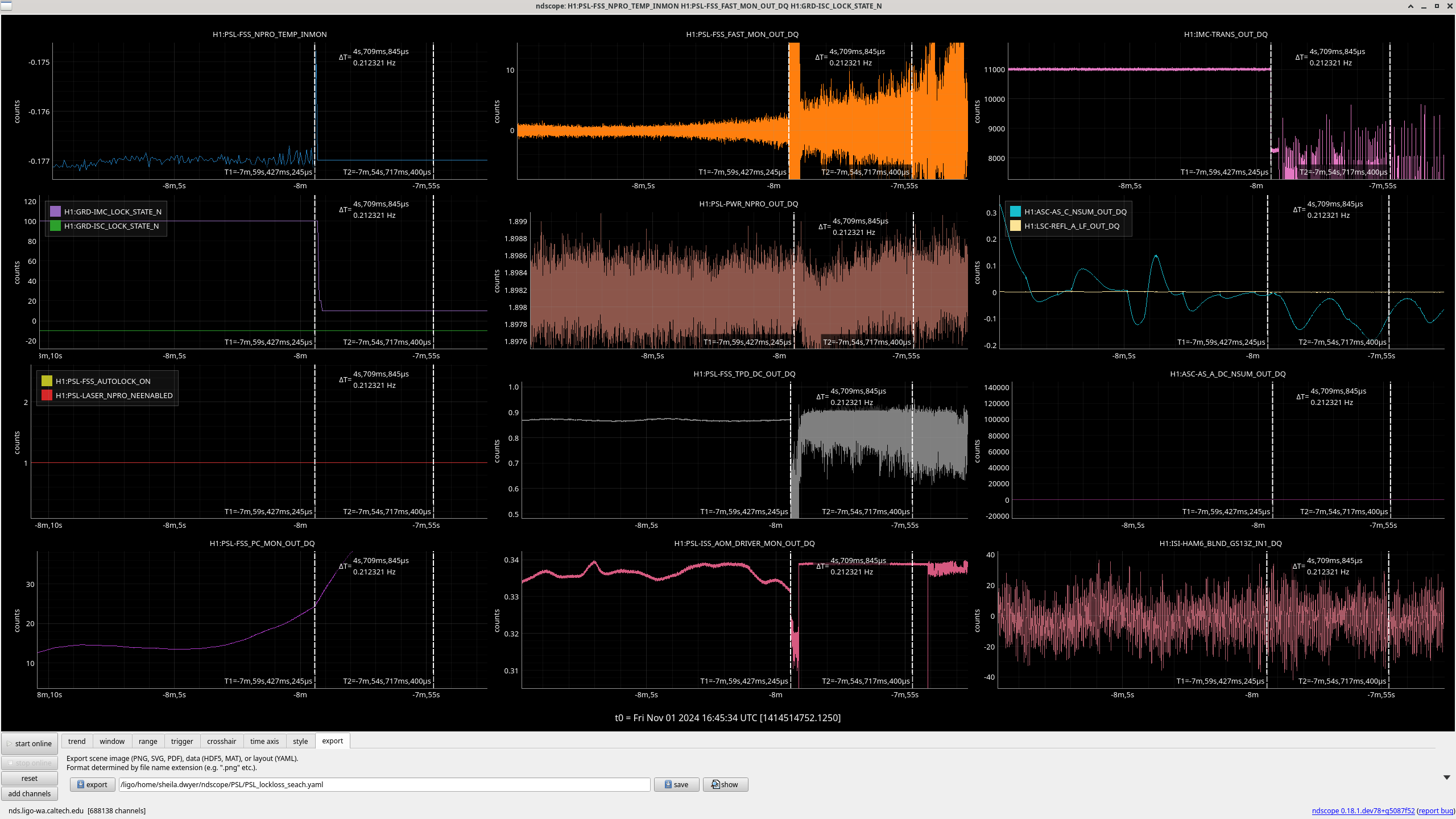The height and width of the screenshot is (819, 1456).
Task: Collapse the control panel with the down arrow
Action: point(1446,777)
